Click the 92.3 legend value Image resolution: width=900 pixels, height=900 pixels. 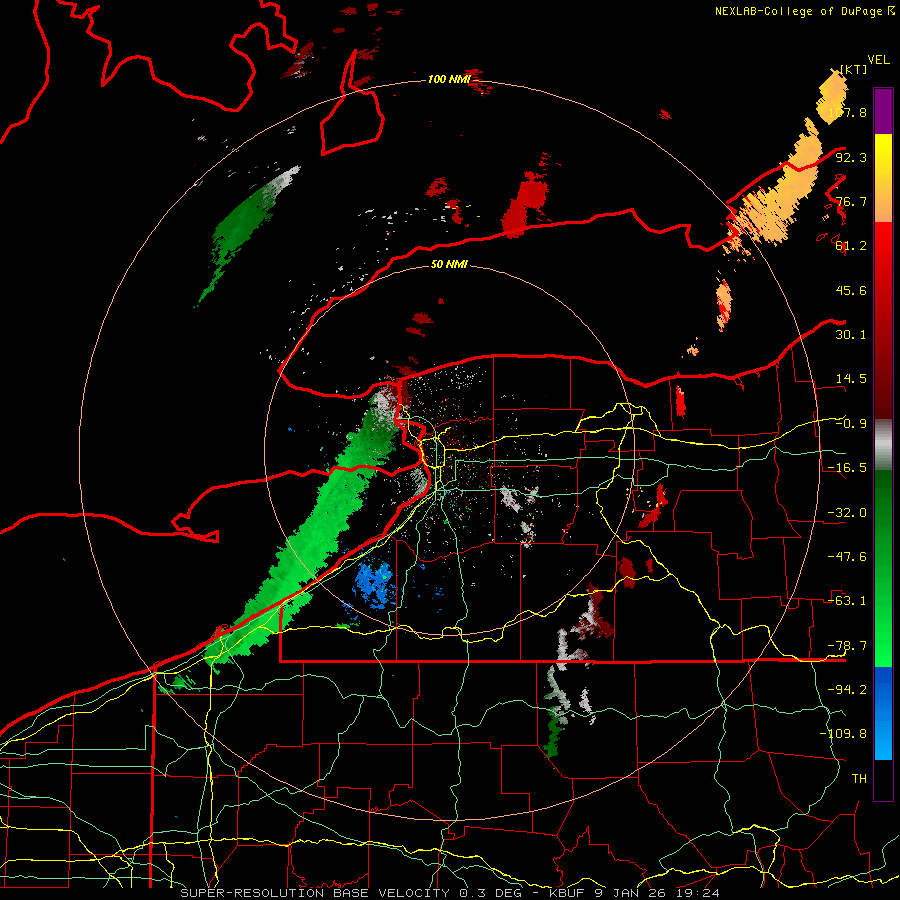point(851,157)
